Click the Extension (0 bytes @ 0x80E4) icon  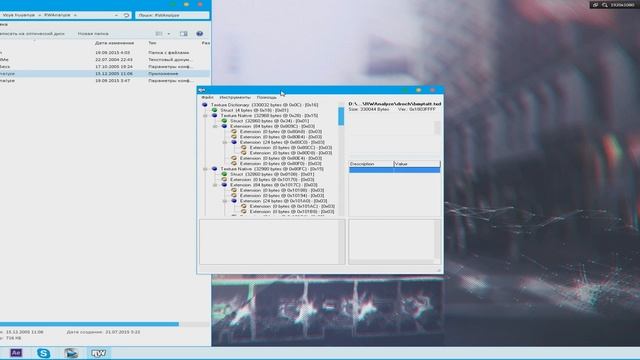234,158
